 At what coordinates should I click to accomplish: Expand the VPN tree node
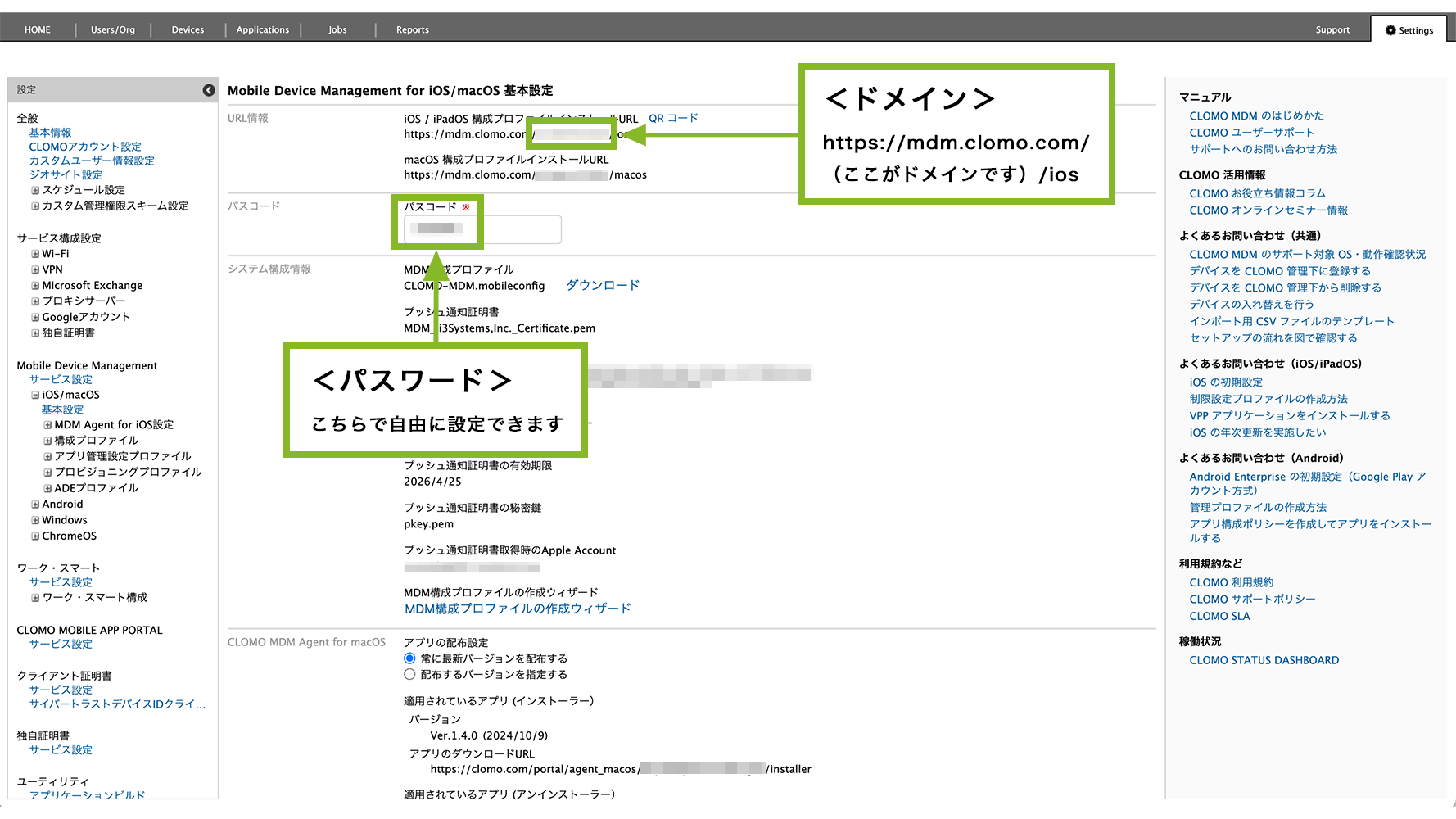(35, 269)
